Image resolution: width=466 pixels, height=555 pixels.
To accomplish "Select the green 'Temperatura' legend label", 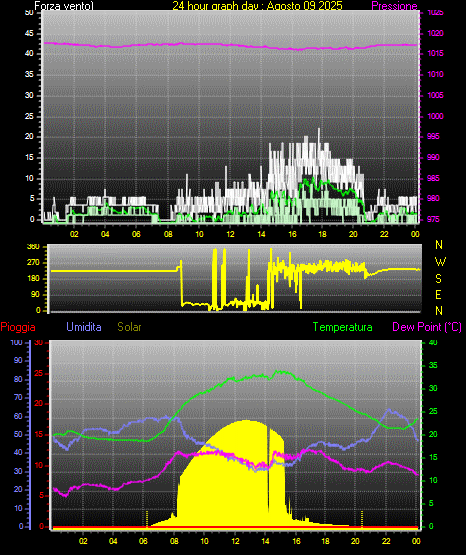I will point(343,327).
